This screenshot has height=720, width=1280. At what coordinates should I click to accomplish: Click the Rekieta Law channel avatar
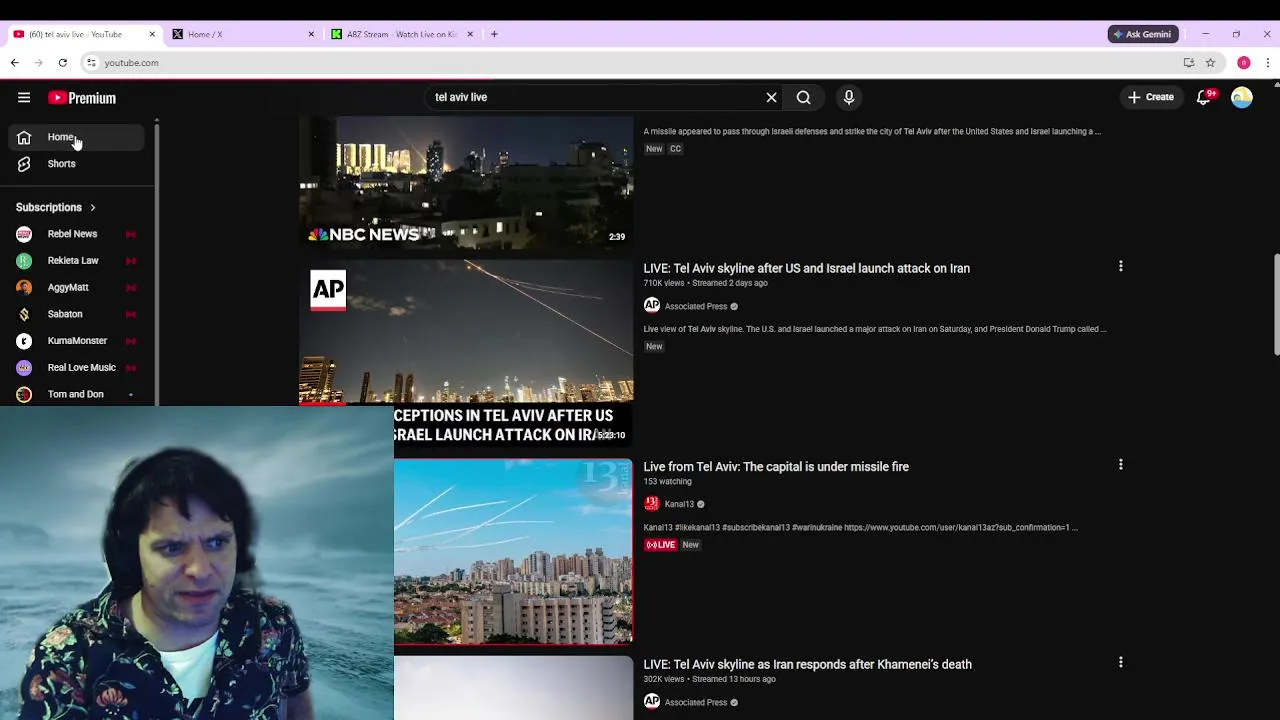pyautogui.click(x=24, y=261)
